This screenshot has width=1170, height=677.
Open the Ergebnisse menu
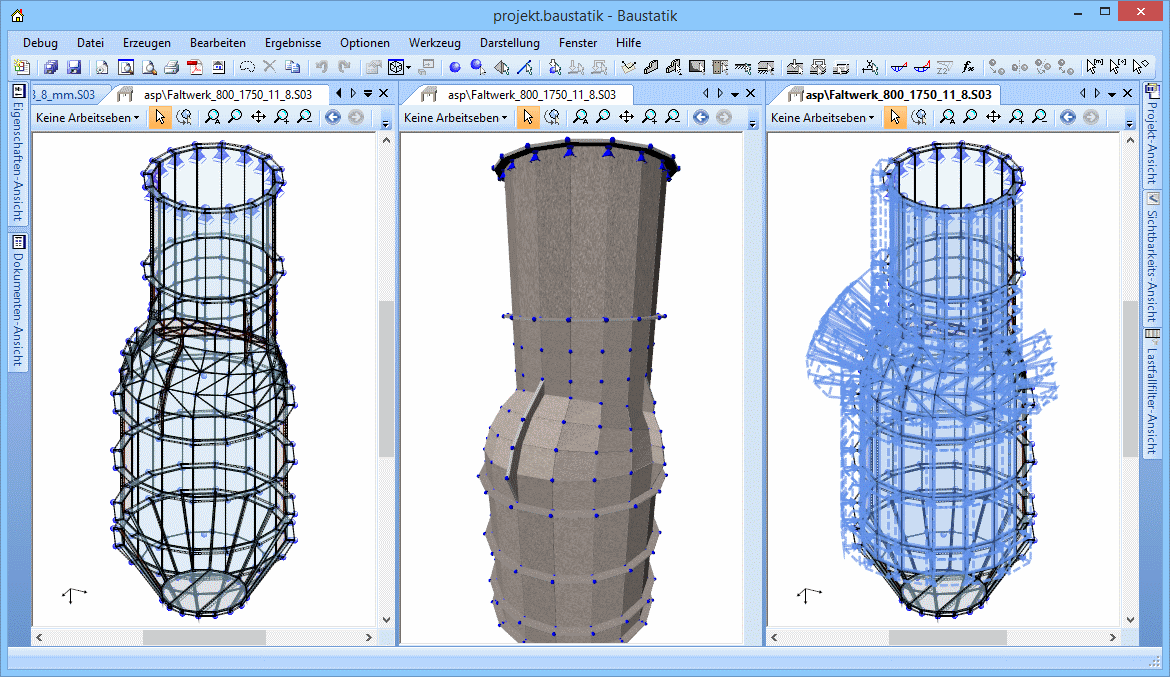pos(293,43)
